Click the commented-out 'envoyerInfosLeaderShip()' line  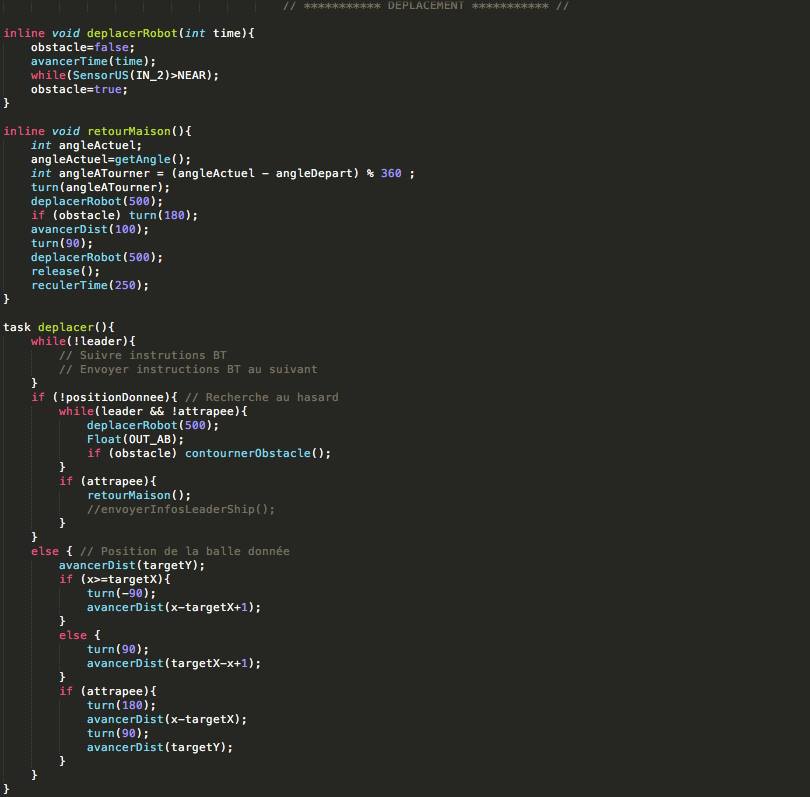pos(181,509)
